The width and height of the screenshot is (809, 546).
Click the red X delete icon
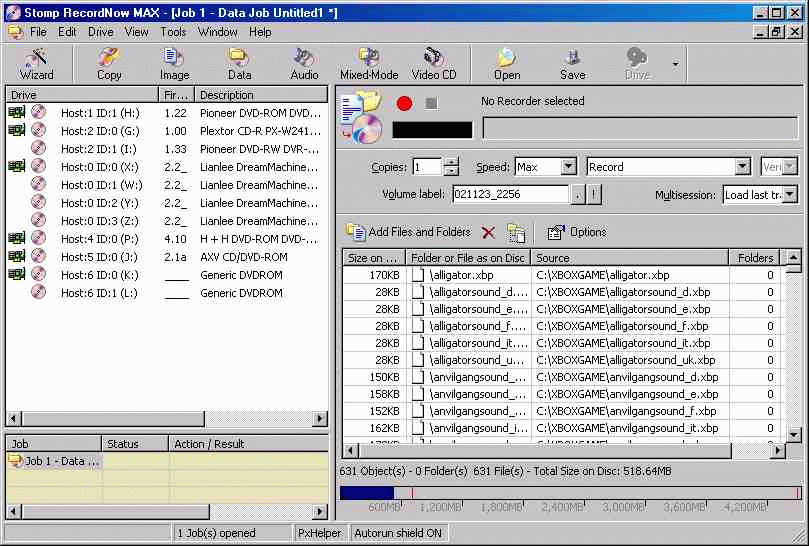point(488,232)
